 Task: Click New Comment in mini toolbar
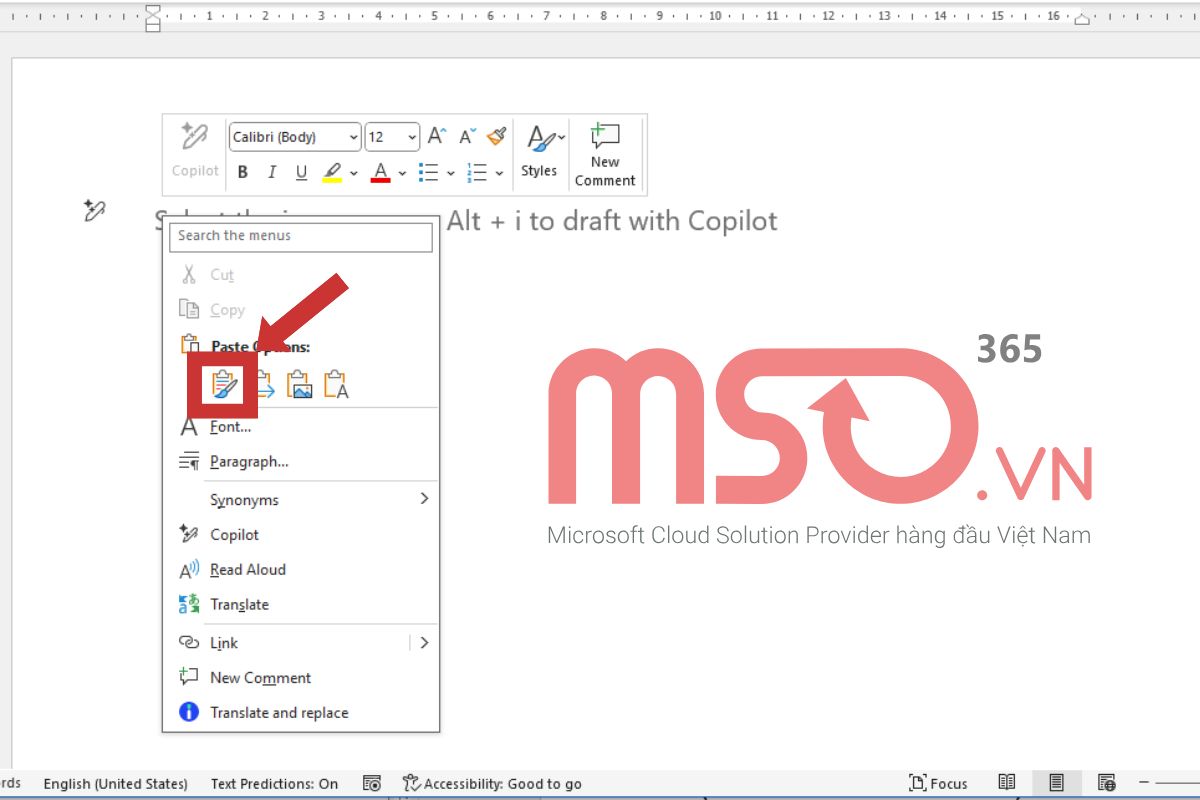point(605,154)
